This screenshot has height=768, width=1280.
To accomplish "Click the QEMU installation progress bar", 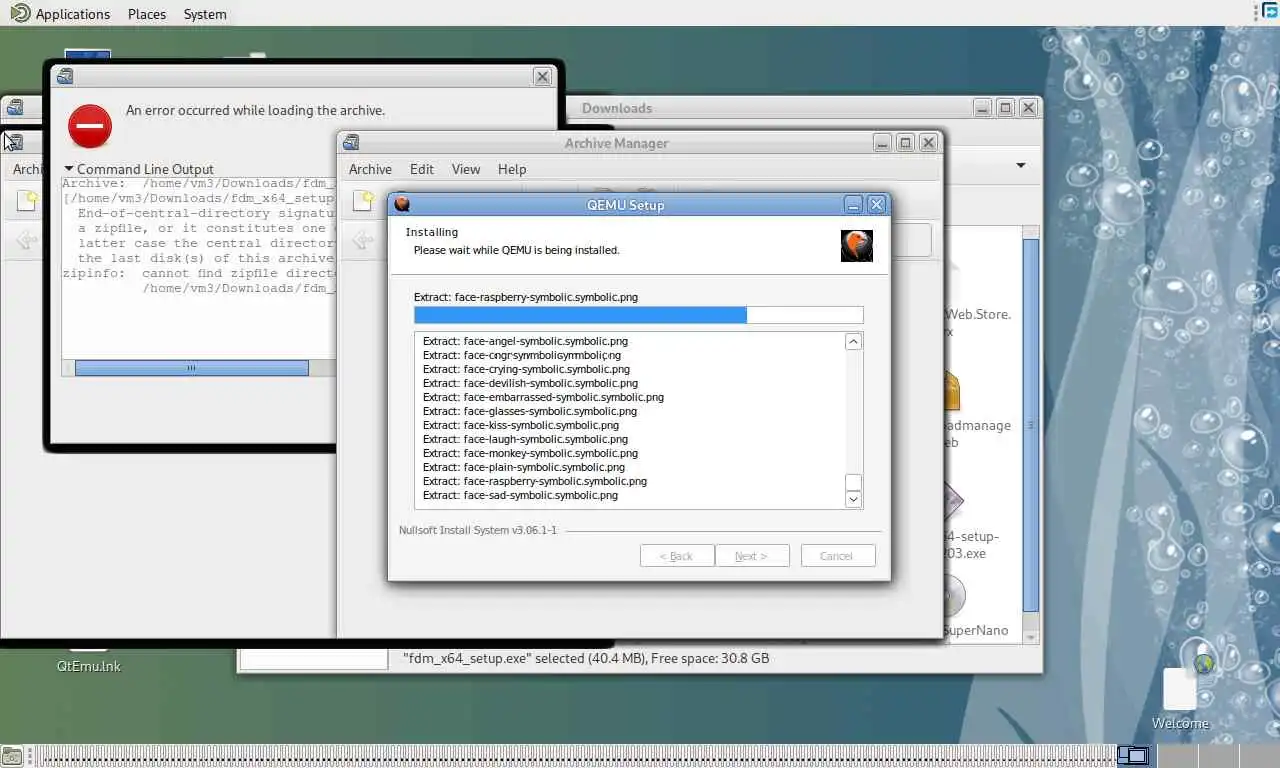I will [638, 315].
